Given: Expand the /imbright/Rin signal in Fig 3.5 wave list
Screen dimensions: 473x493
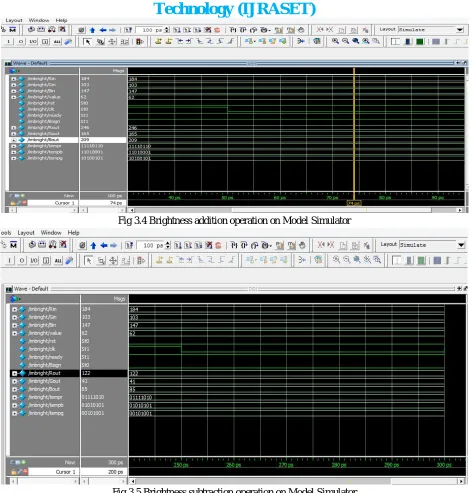Looking at the screenshot, I should (x=15, y=309).
